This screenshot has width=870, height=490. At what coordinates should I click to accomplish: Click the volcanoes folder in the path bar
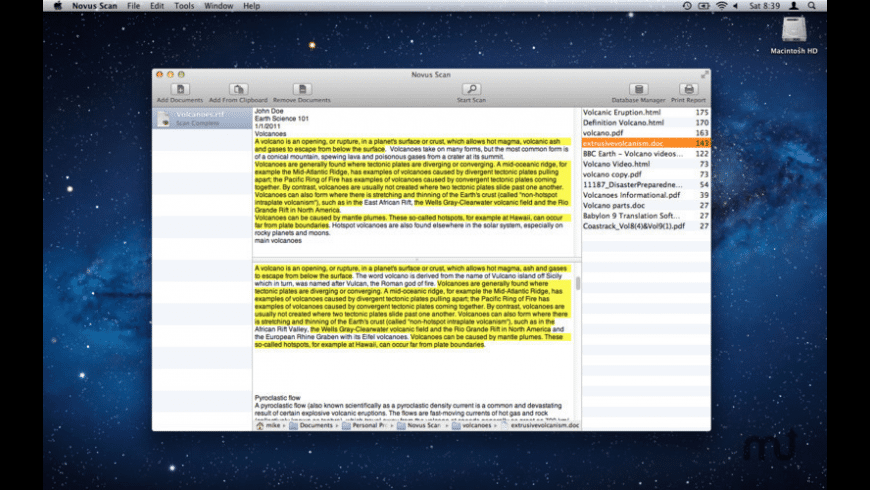click(472, 426)
